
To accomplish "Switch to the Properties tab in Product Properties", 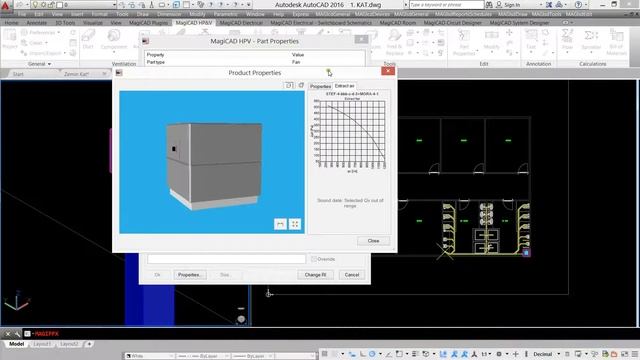I will 320,86.
